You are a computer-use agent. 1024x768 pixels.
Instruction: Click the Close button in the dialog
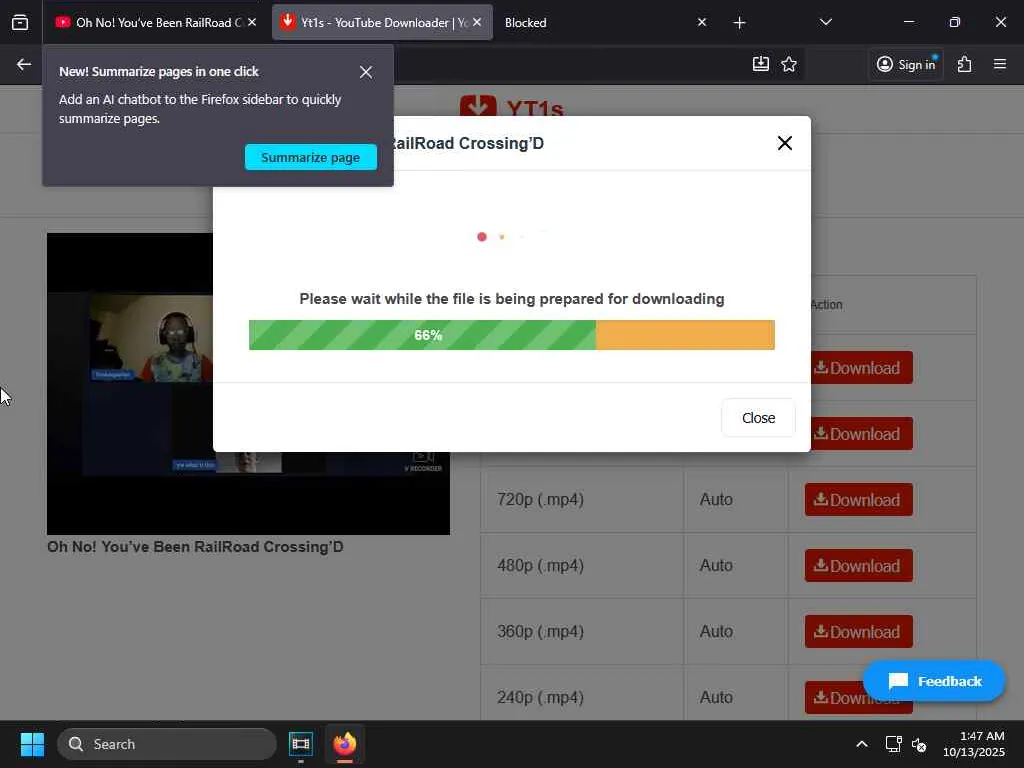pos(758,418)
